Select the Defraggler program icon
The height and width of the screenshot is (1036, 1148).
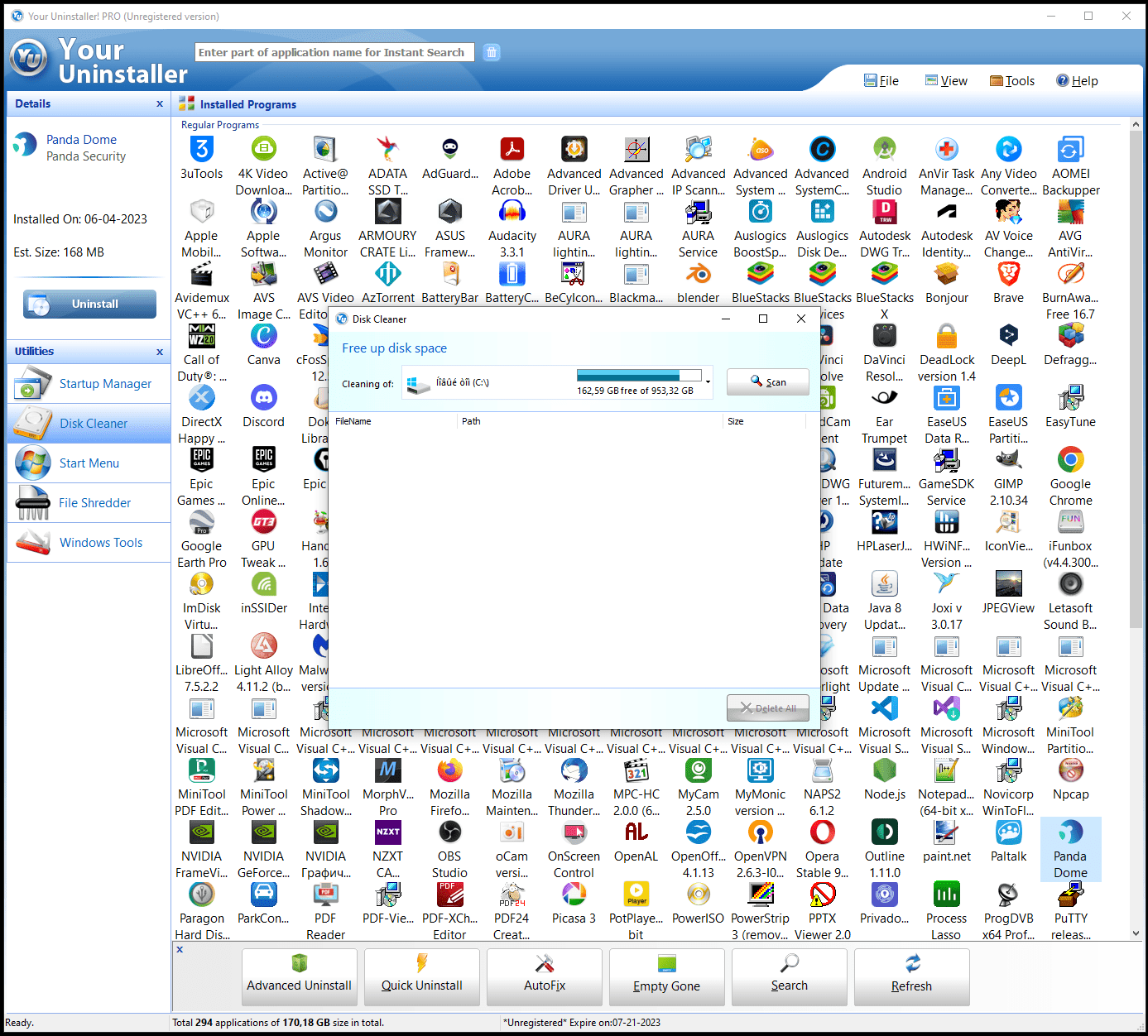coord(1071,336)
